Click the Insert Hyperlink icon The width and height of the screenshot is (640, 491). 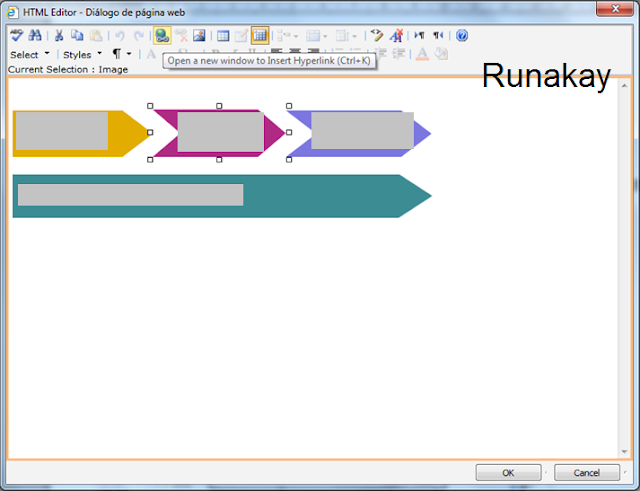pos(162,36)
